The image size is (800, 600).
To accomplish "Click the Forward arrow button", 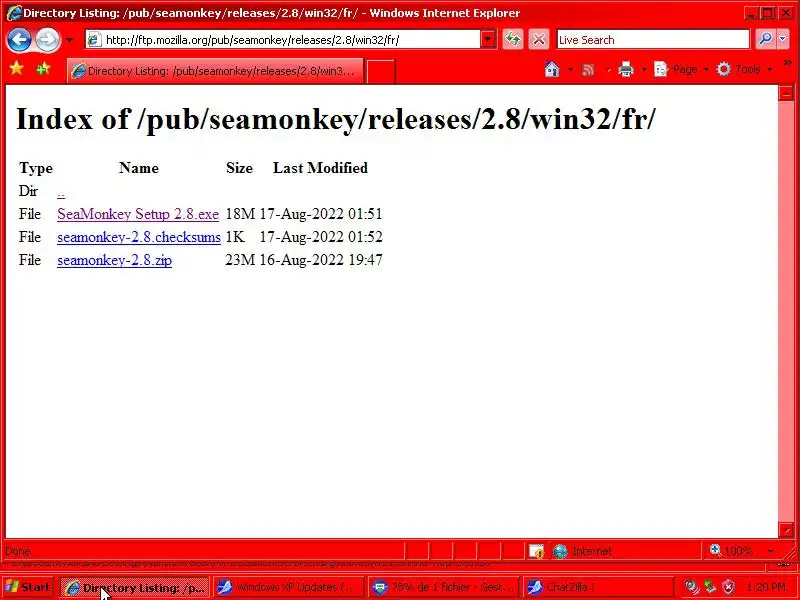I will pyautogui.click(x=47, y=40).
